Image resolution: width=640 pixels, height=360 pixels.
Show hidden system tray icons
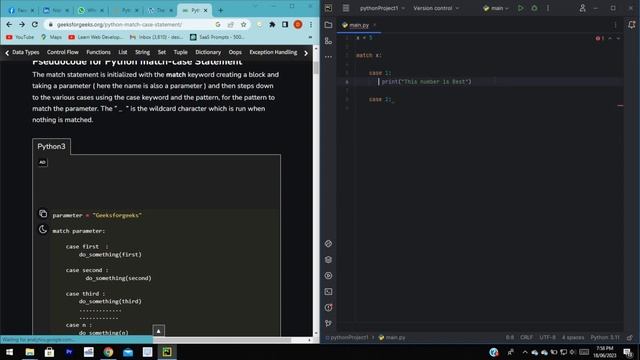tap(525, 352)
